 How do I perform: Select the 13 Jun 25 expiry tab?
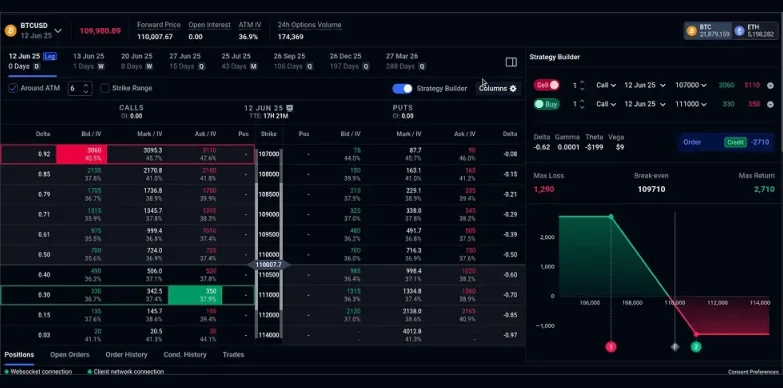point(88,61)
